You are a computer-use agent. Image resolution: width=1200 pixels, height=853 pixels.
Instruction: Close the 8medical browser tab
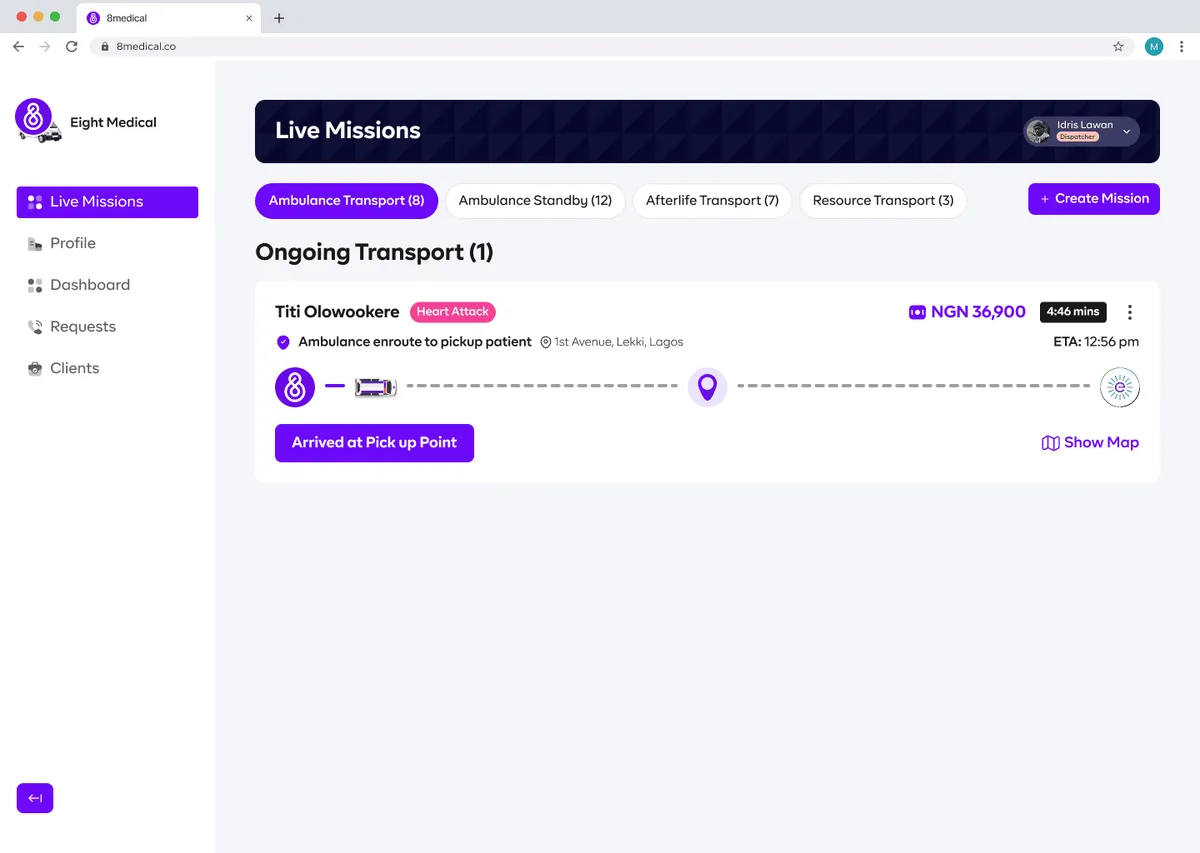(249, 18)
